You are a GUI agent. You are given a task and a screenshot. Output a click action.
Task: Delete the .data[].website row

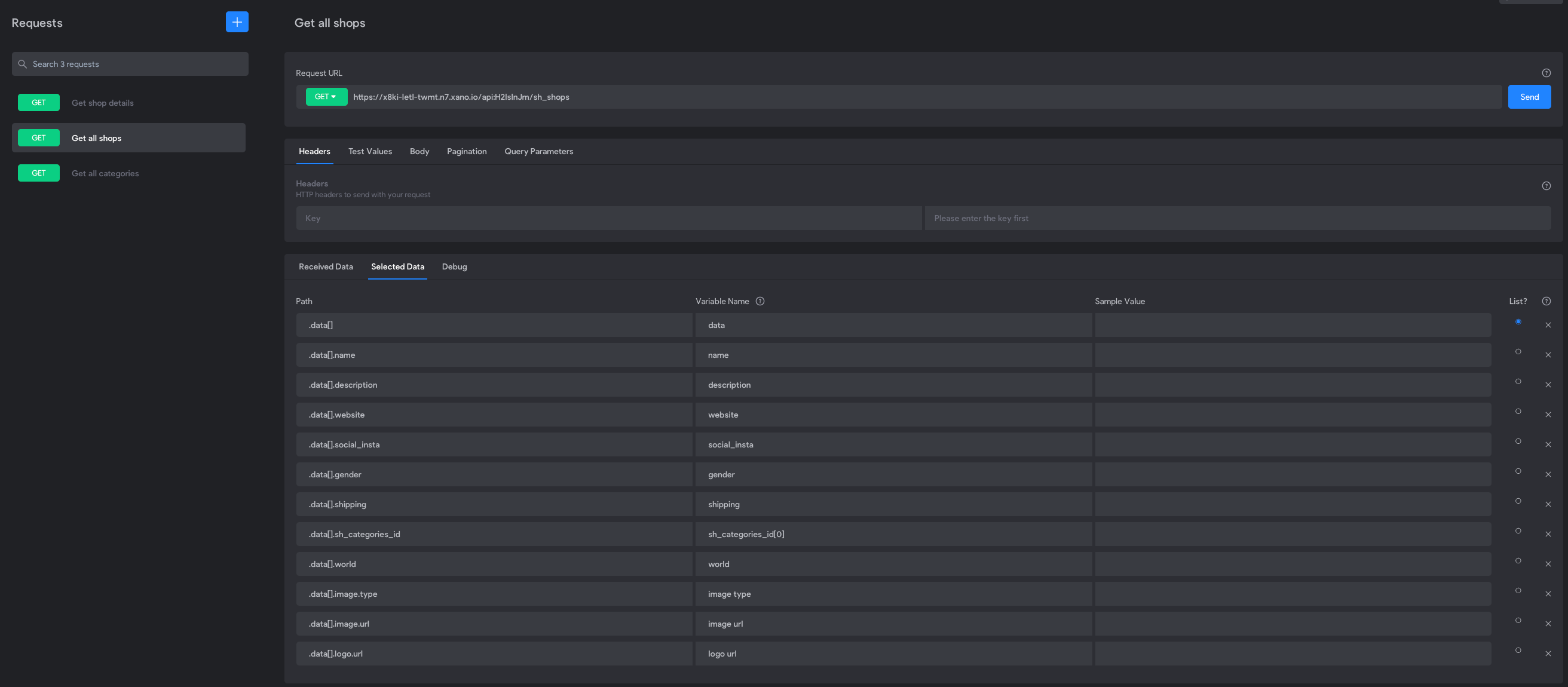[x=1547, y=415]
